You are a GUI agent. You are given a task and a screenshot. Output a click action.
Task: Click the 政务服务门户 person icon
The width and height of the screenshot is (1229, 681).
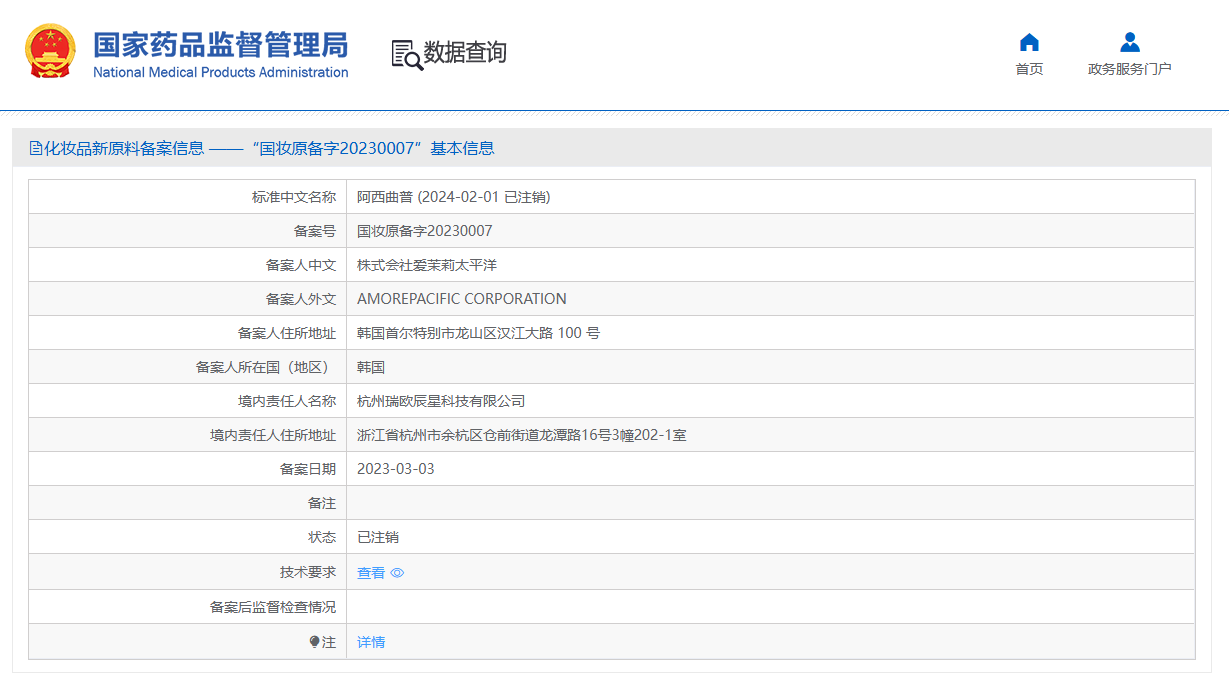[x=1130, y=42]
